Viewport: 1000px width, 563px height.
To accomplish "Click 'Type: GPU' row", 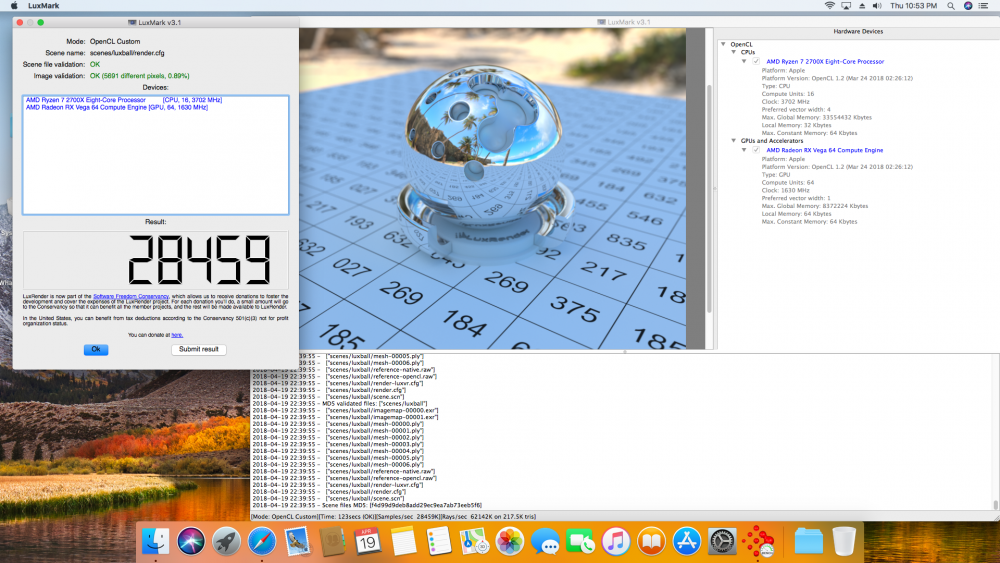I will click(776, 174).
